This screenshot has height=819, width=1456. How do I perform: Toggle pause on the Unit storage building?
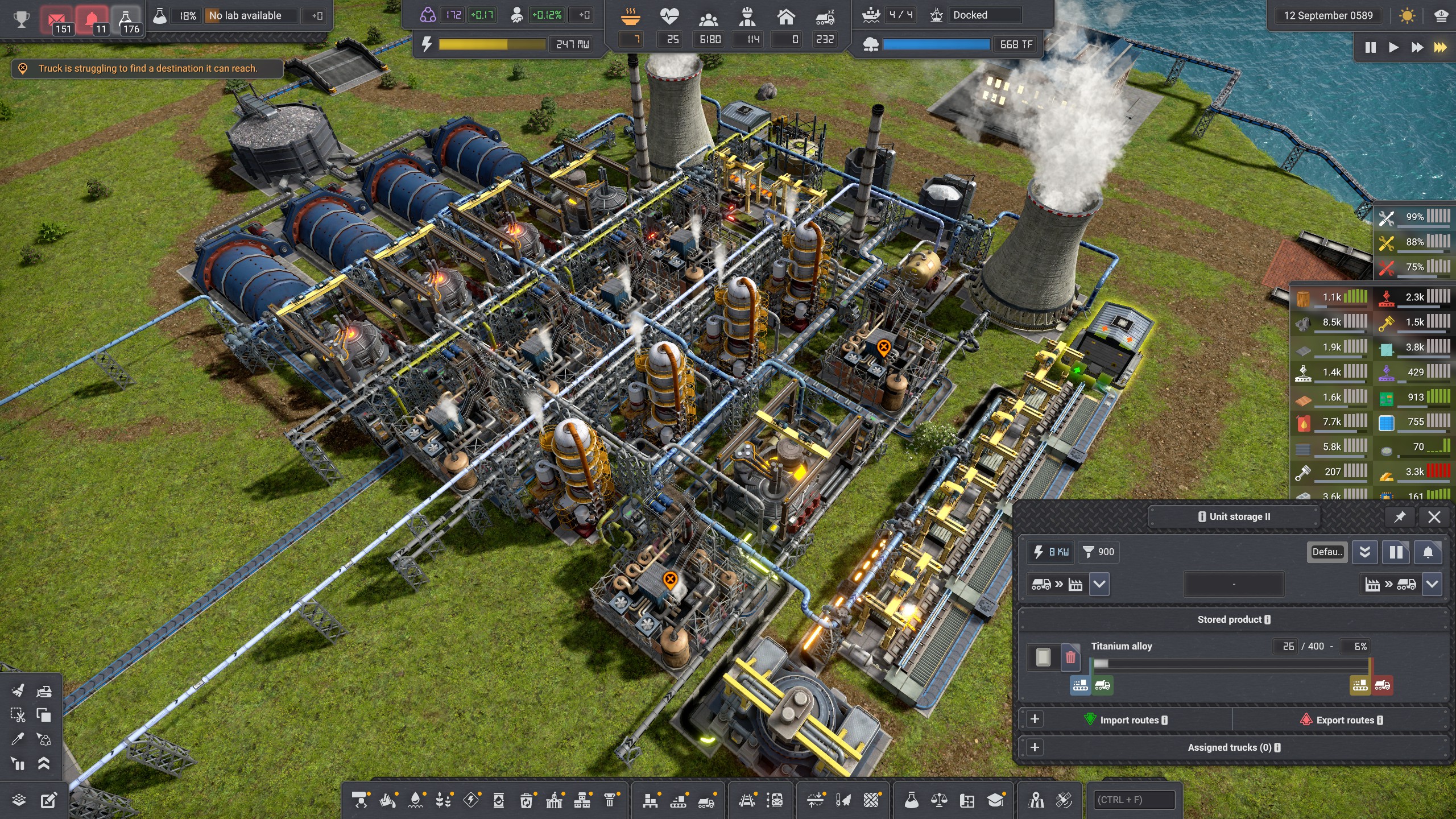1396,552
